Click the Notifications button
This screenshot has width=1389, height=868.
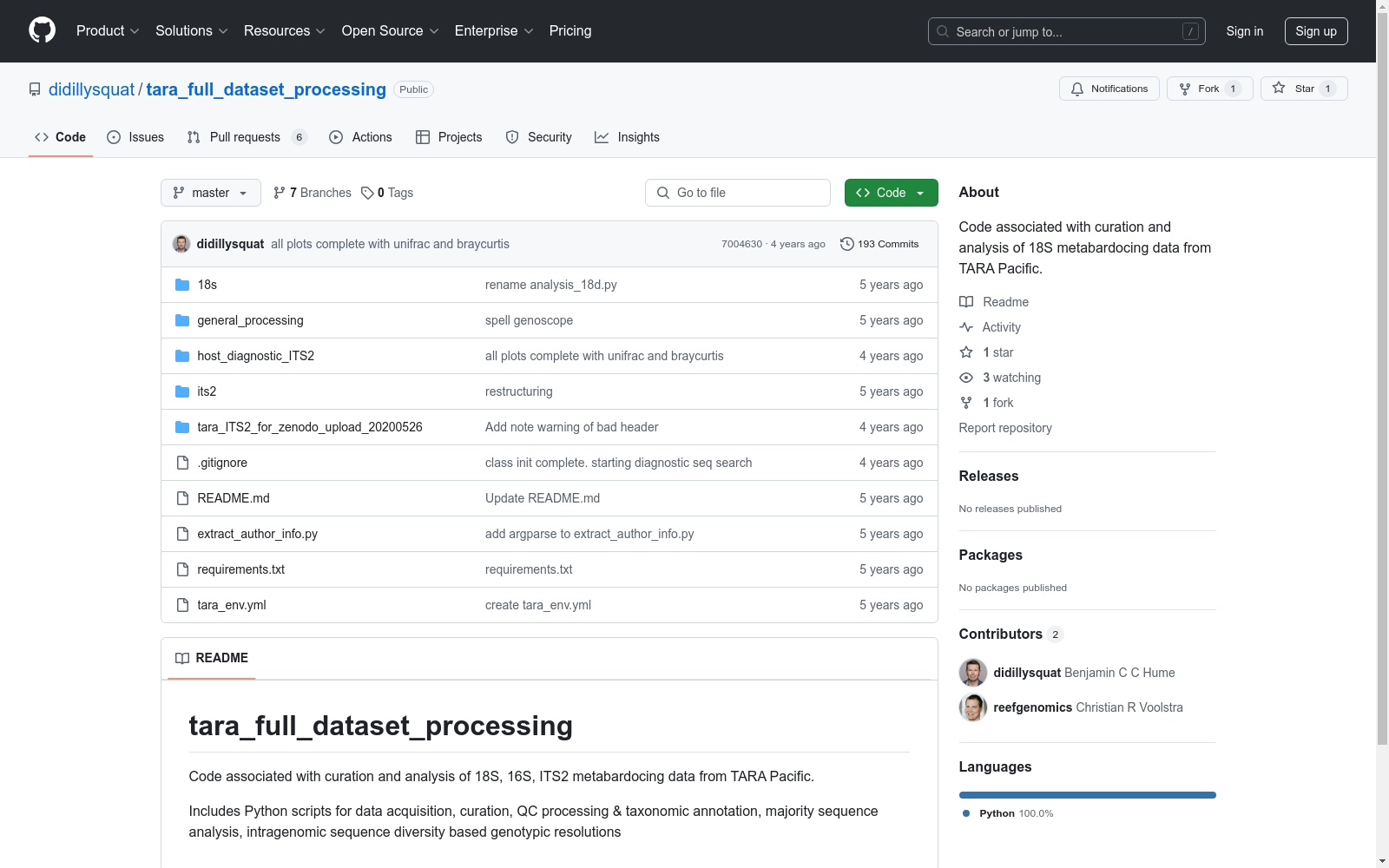pos(1109,89)
